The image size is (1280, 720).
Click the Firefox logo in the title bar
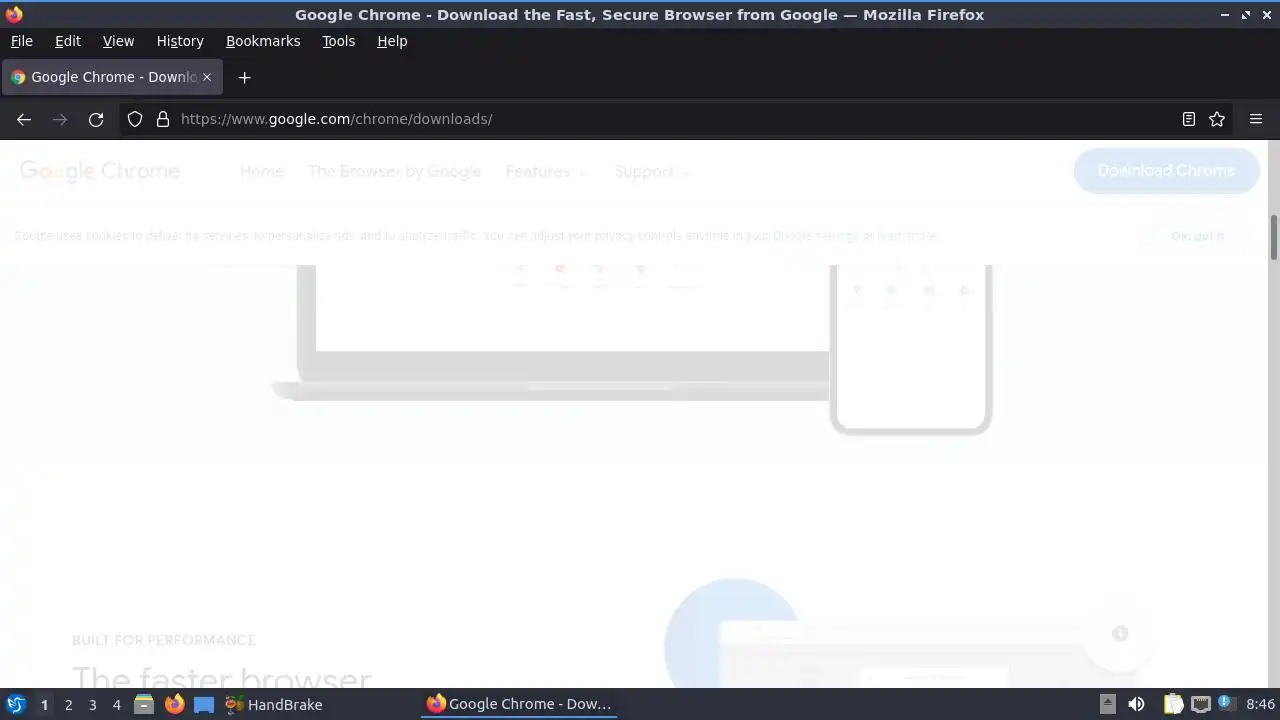[14, 14]
